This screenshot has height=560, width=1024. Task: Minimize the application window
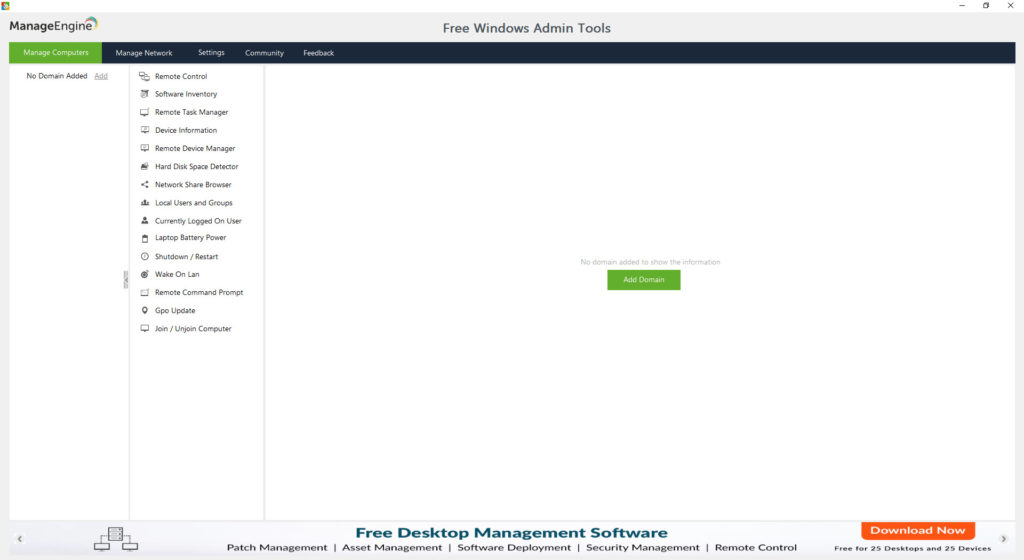(962, 5)
